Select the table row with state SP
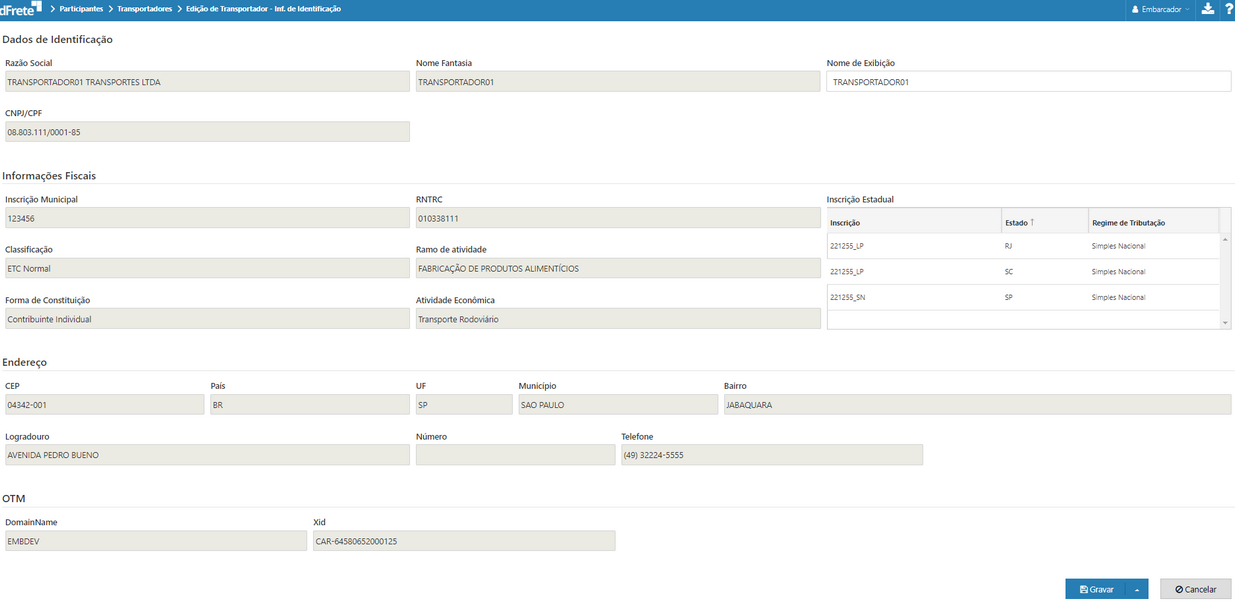Screen dimensions: 1235x615 [x=1022, y=298]
